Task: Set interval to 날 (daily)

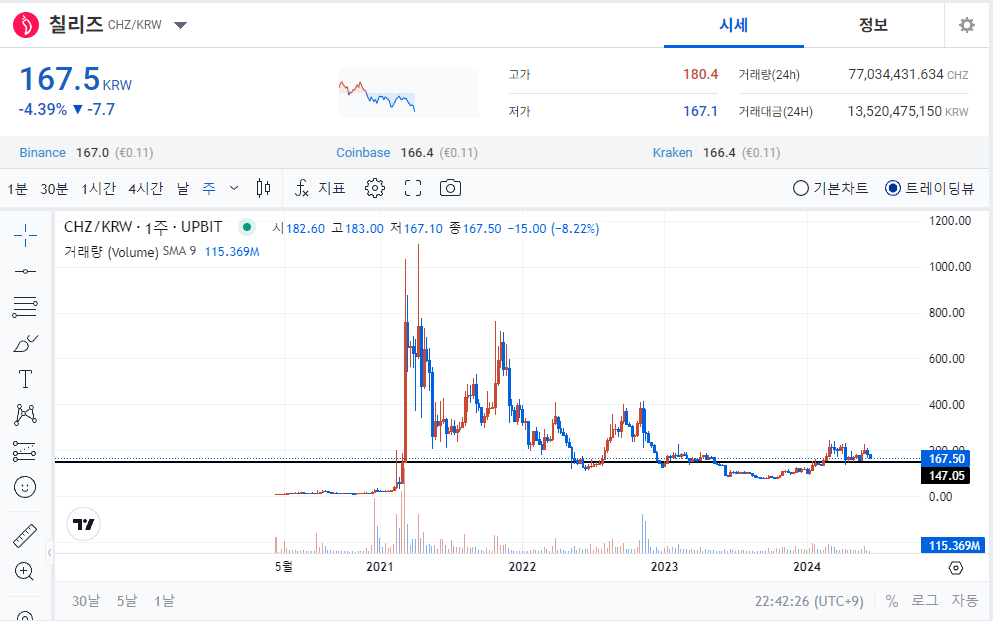Action: coord(183,189)
